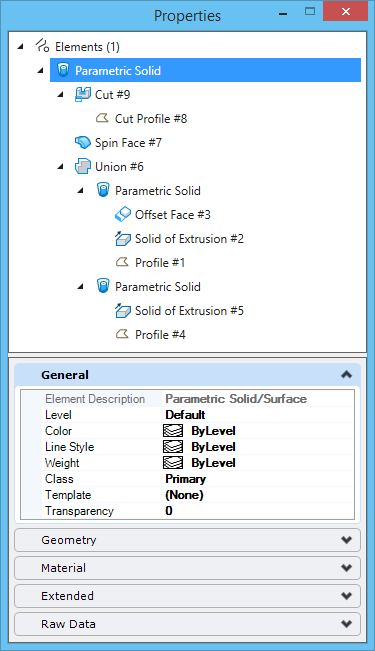Click the Class value Primary
The image size is (375, 651).
click(x=186, y=479)
